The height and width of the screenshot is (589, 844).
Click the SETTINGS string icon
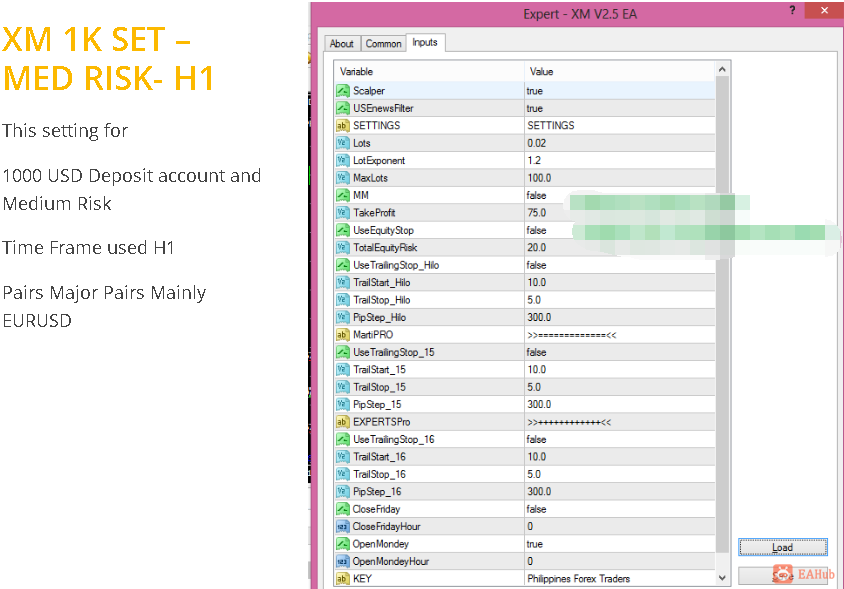(x=342, y=125)
